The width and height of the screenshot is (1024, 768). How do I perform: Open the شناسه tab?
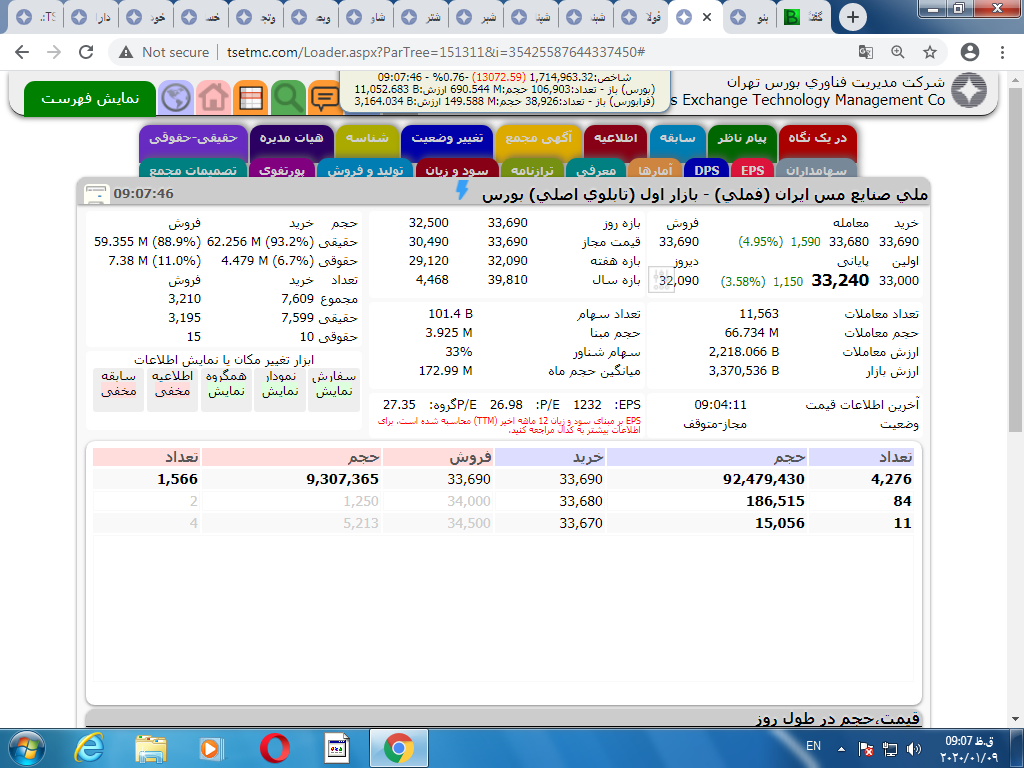(x=367, y=142)
